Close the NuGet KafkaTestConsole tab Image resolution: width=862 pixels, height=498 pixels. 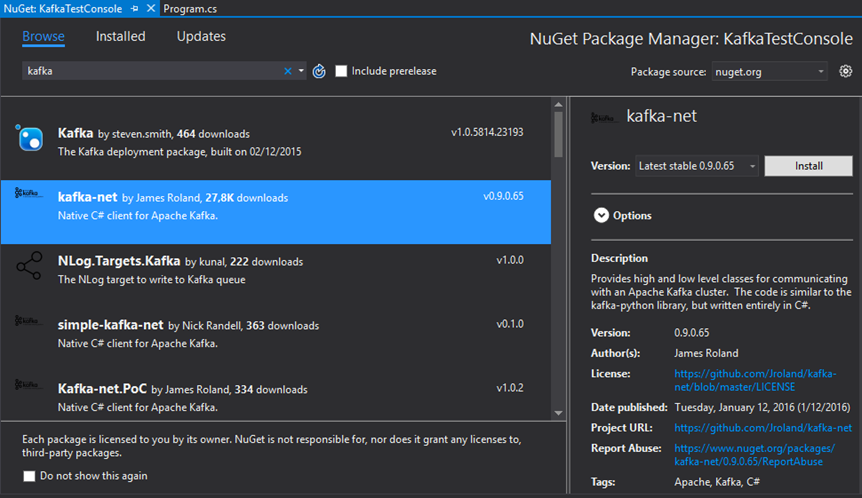point(151,8)
